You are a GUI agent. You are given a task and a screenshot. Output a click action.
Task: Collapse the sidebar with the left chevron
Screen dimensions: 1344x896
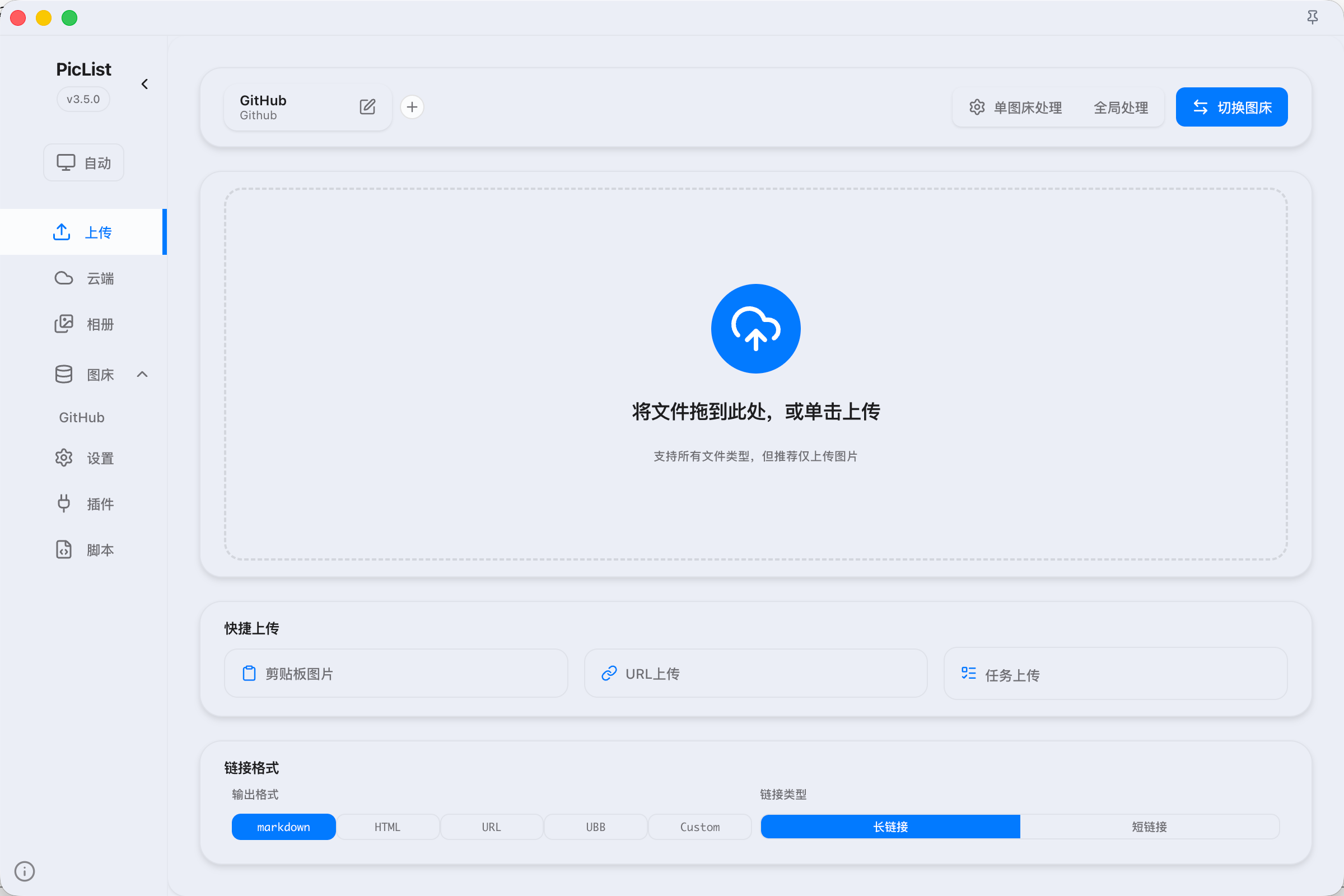(x=144, y=84)
